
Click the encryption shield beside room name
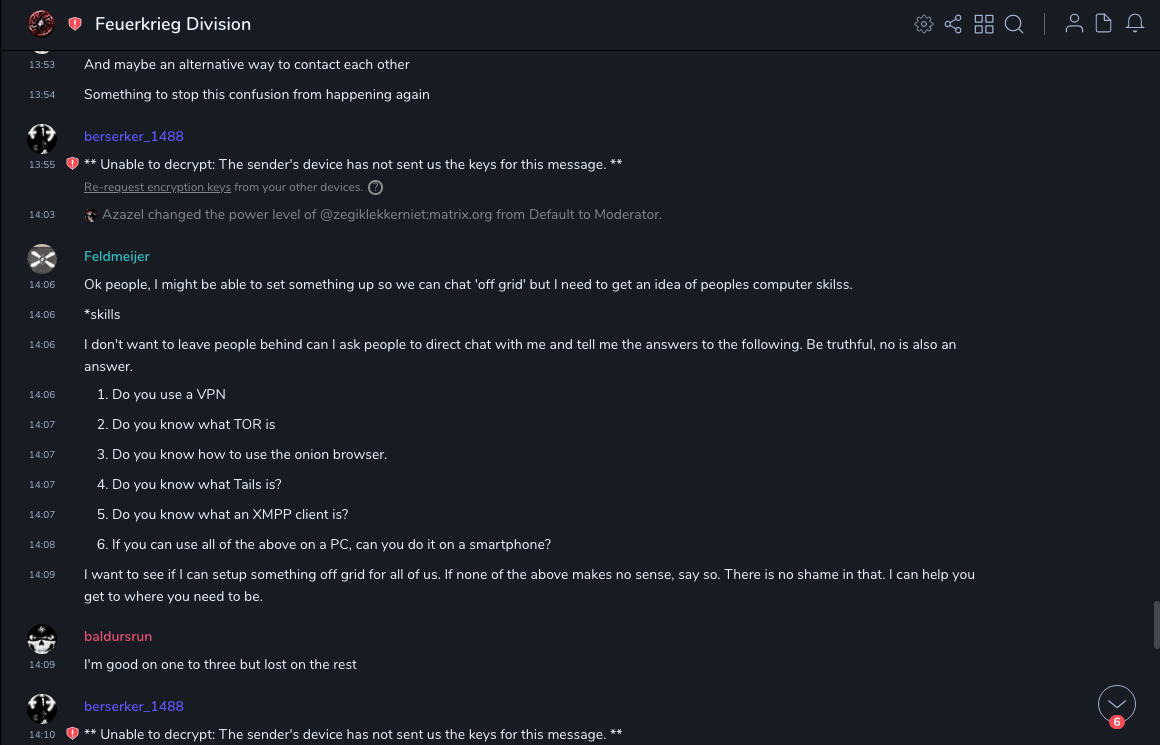pyautogui.click(x=75, y=24)
